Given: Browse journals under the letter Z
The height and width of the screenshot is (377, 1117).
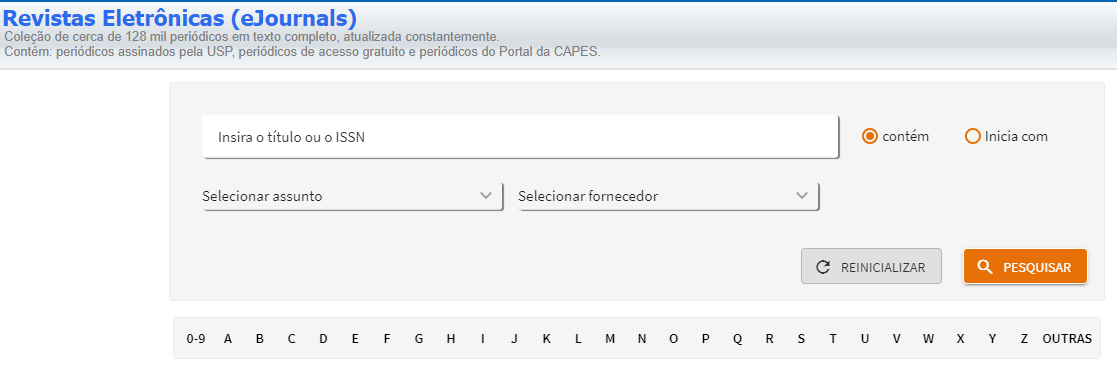Looking at the screenshot, I should 1024,339.
